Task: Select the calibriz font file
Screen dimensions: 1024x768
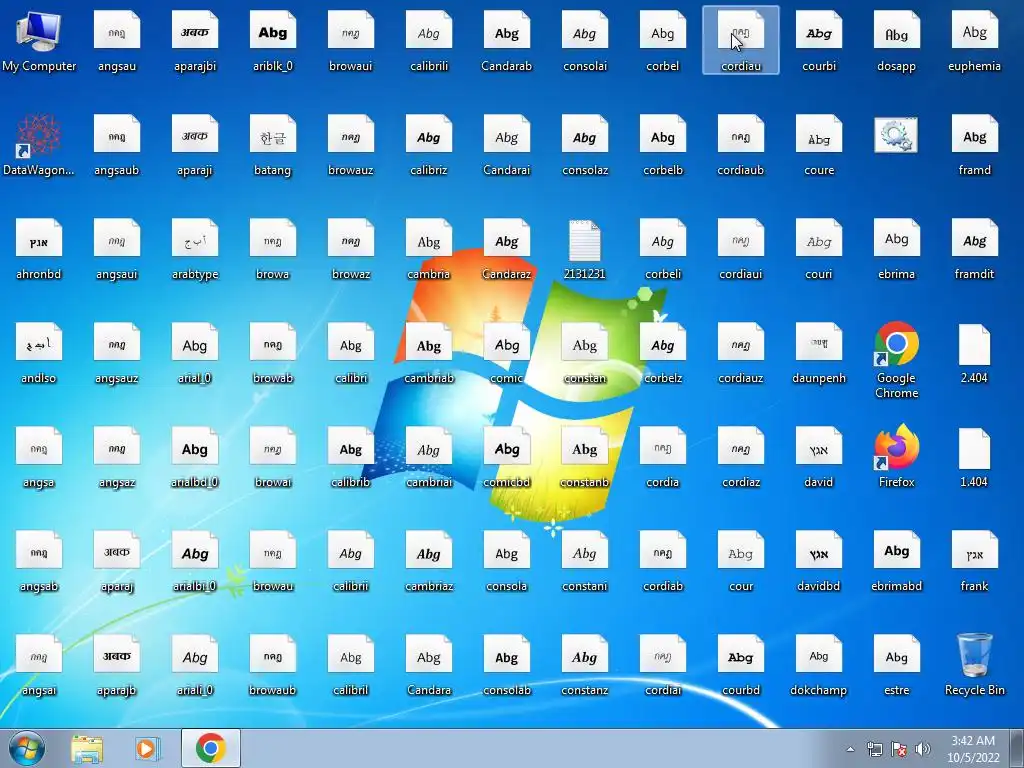Action: click(x=428, y=144)
